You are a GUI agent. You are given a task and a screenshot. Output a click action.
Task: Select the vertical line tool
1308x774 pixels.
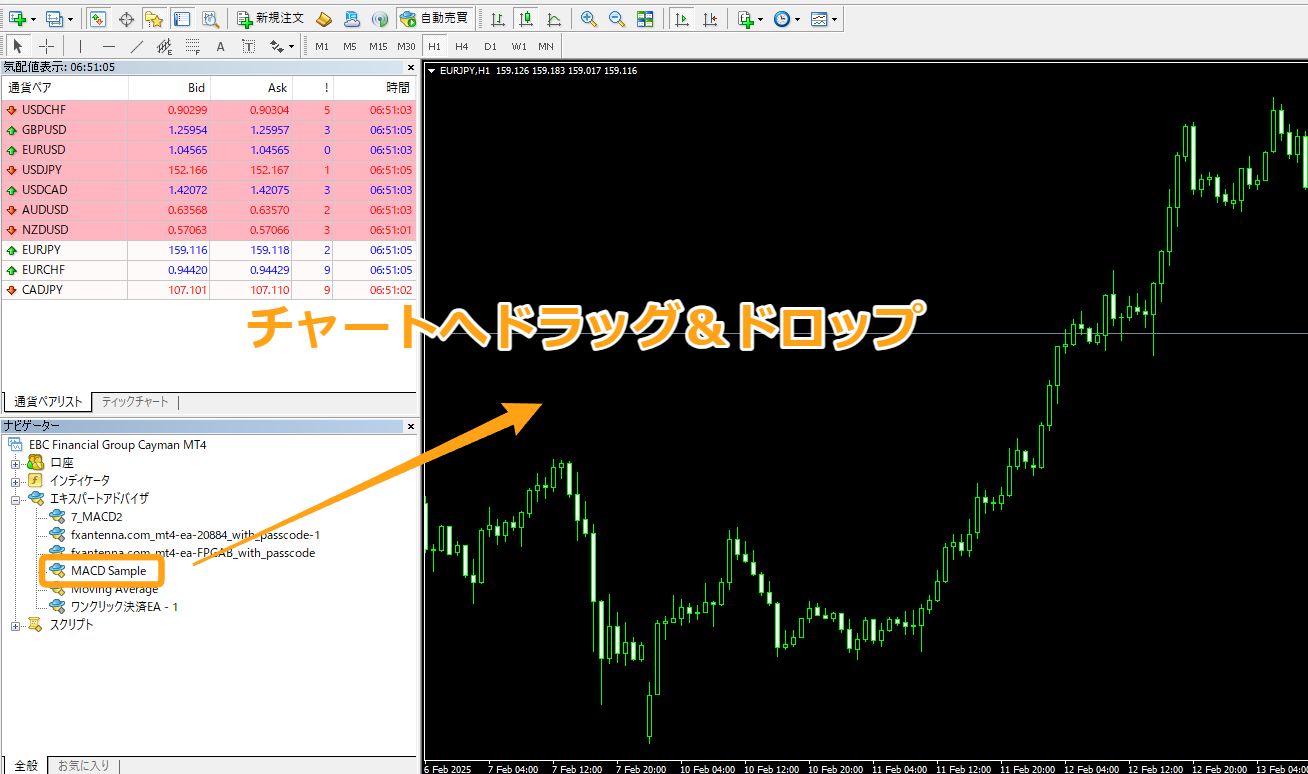pos(81,46)
